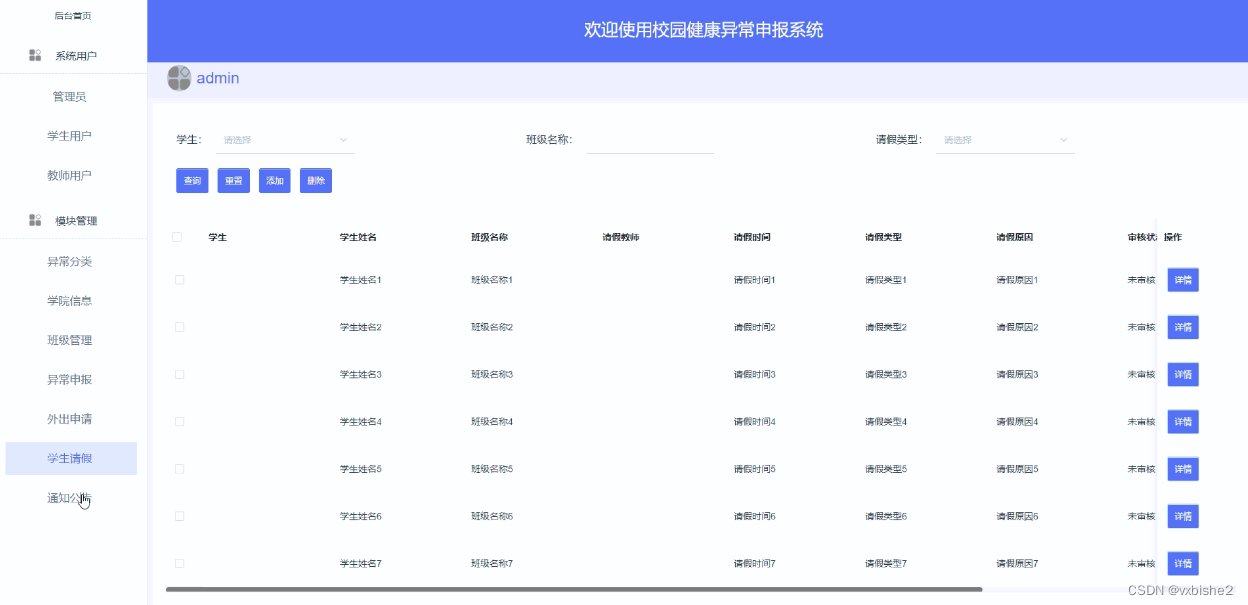
Task: Click the 查询 search button
Action: (192, 181)
